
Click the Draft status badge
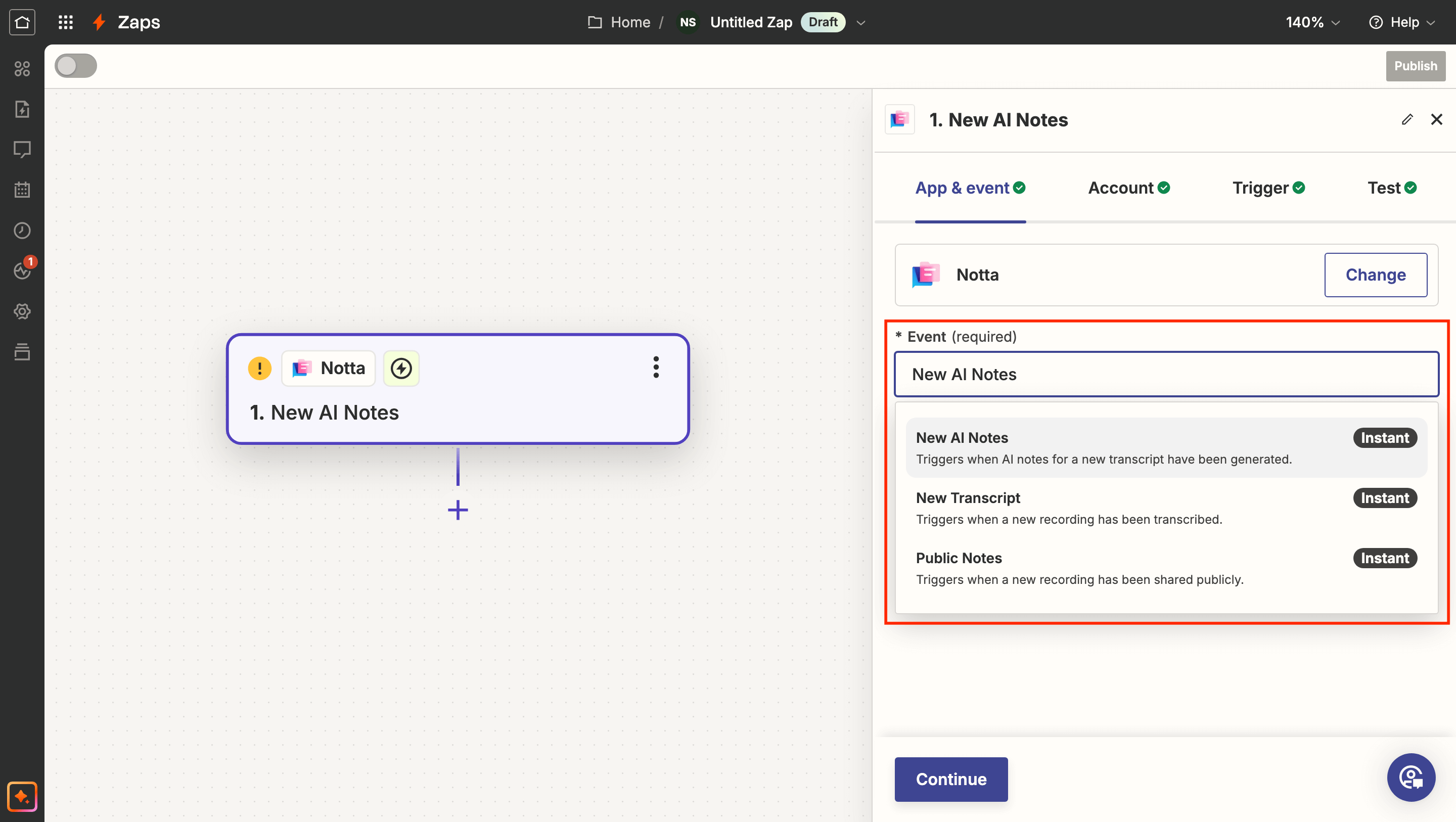click(x=823, y=22)
